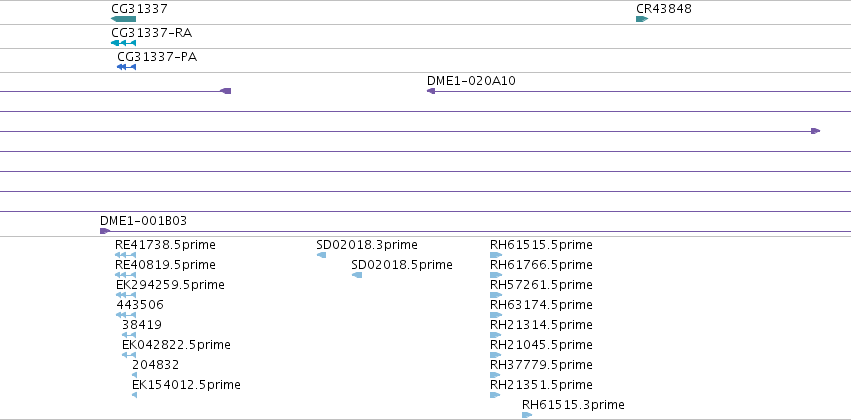
Task: Click the 443506 EST feature
Action: (126, 315)
